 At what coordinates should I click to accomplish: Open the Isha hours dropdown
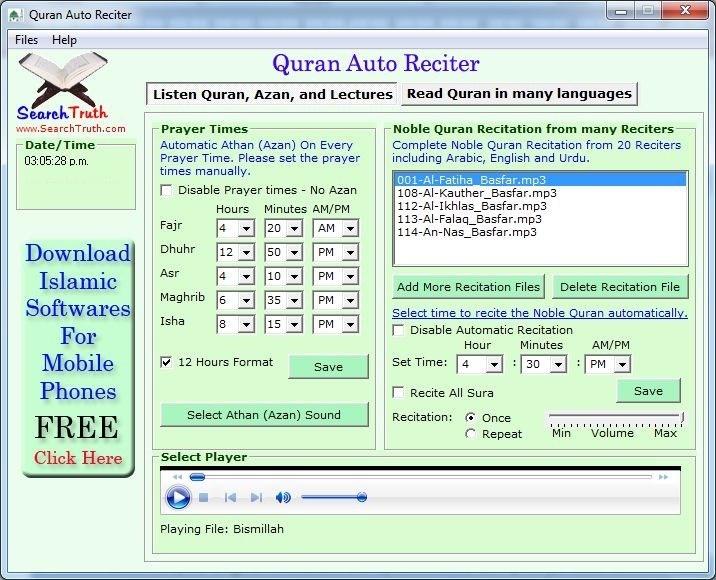click(x=246, y=324)
